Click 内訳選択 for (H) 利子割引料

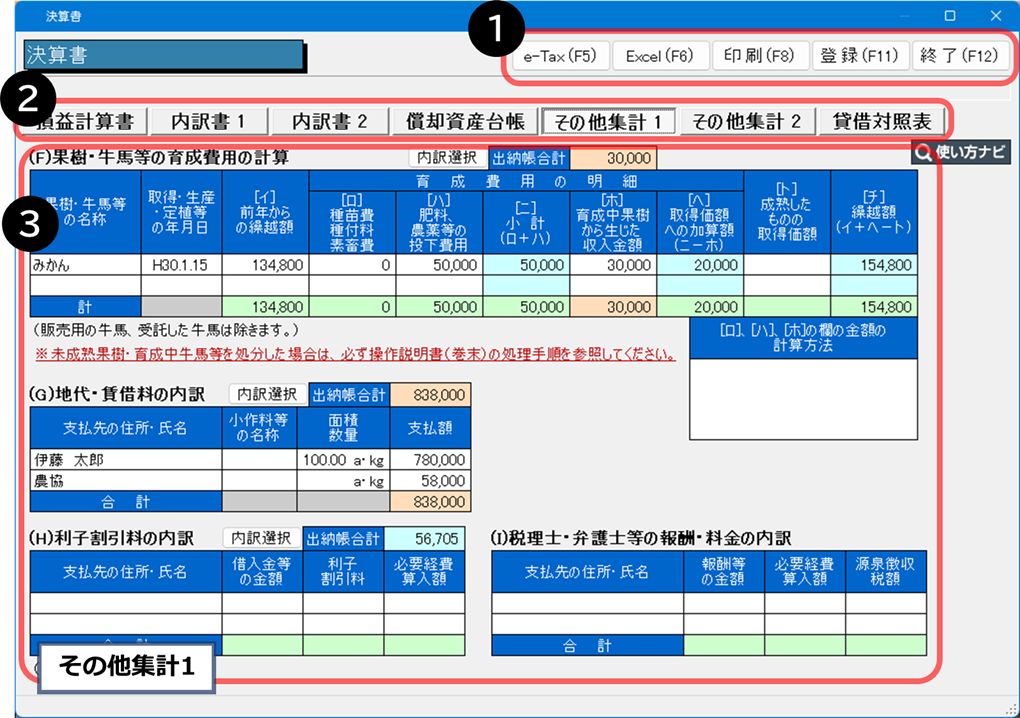point(260,538)
